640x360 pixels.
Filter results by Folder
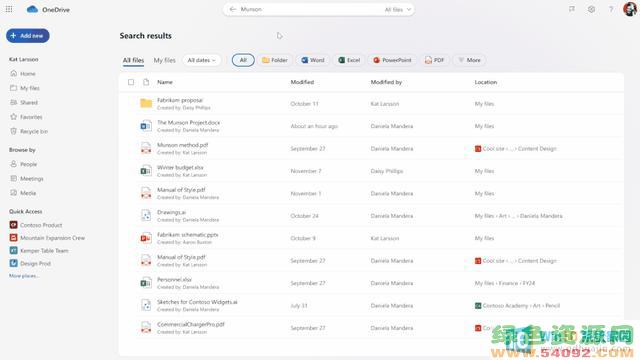pyautogui.click(x=275, y=60)
